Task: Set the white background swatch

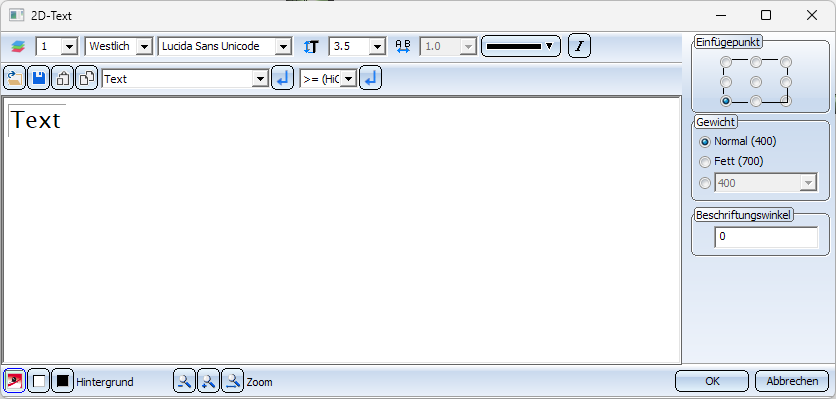Action: click(38, 381)
